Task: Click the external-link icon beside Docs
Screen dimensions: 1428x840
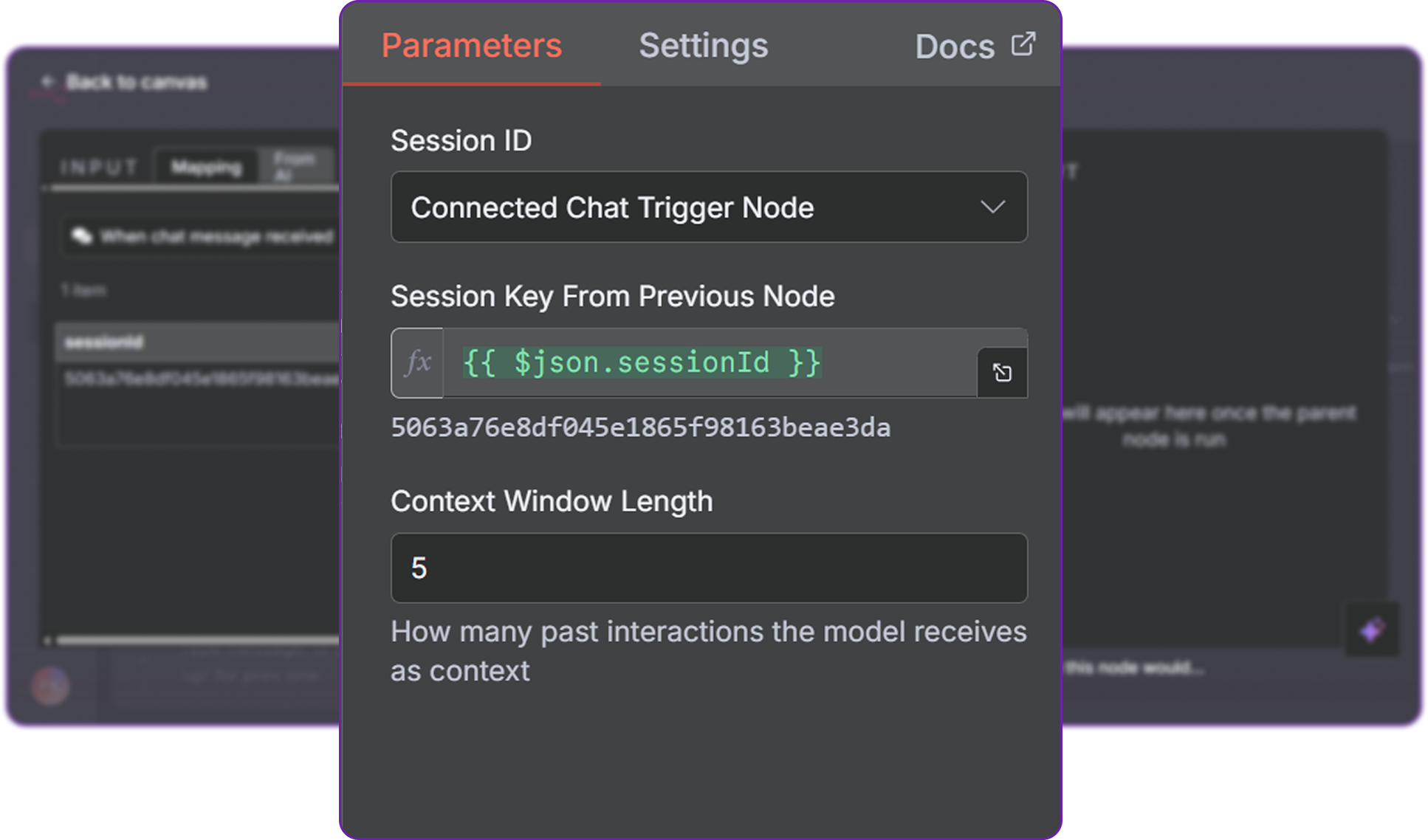Action: [1023, 44]
